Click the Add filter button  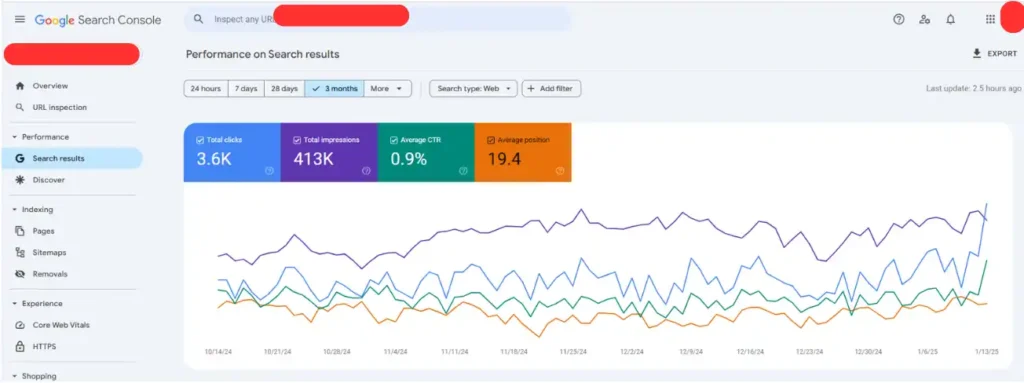[551, 89]
